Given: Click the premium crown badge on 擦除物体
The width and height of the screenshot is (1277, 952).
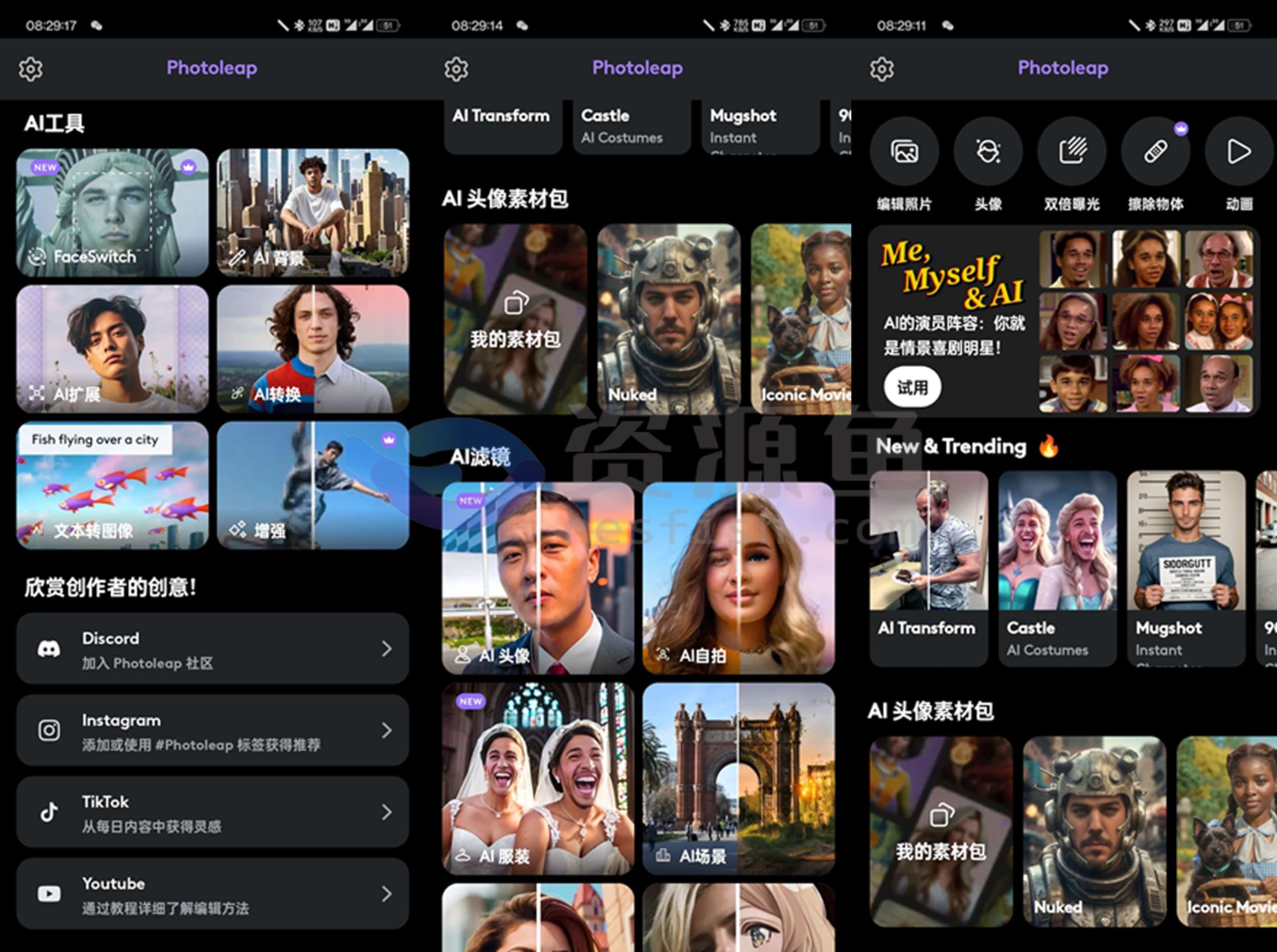Looking at the screenshot, I should 1181,129.
